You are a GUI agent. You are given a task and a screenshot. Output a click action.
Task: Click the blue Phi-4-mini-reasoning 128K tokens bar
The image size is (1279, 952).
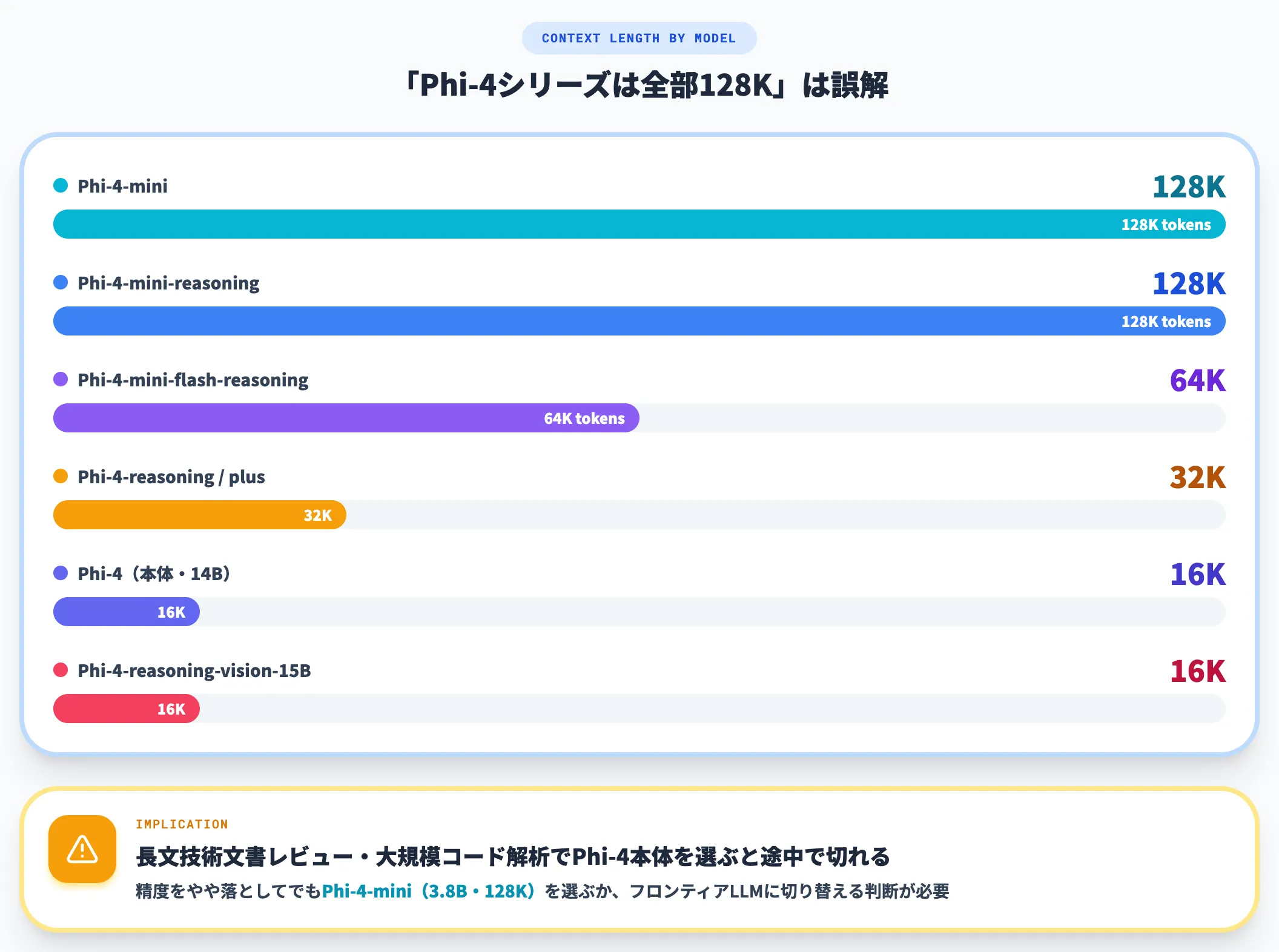click(639, 321)
